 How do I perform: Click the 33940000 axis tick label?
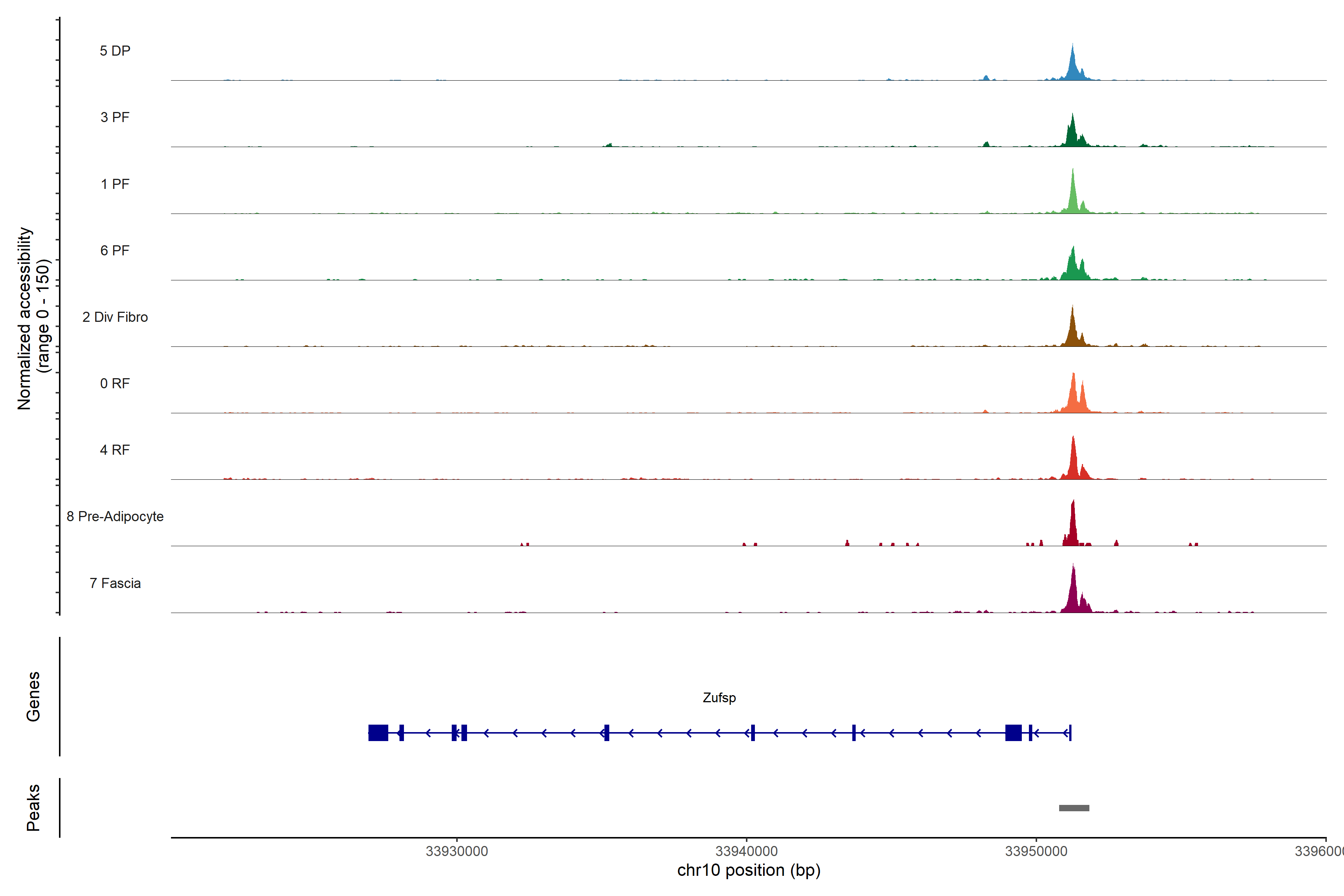click(x=746, y=852)
